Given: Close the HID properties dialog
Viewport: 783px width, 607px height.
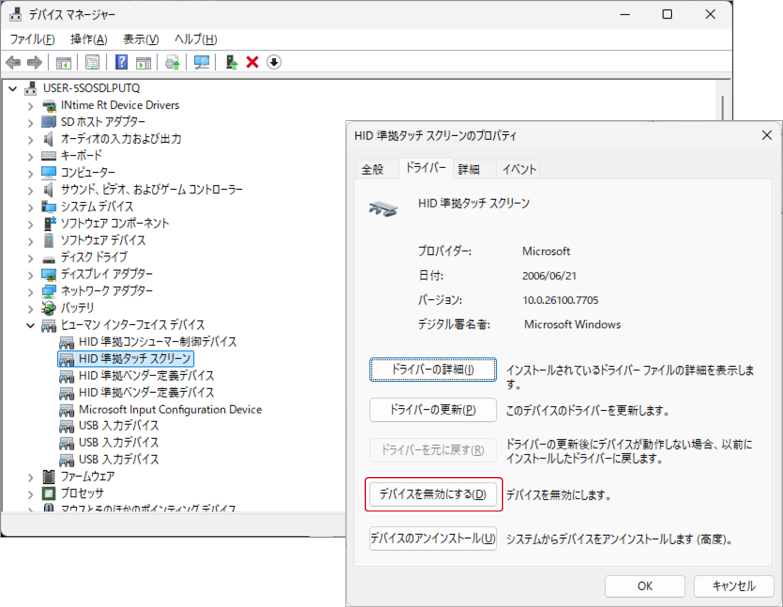Looking at the screenshot, I should (767, 135).
